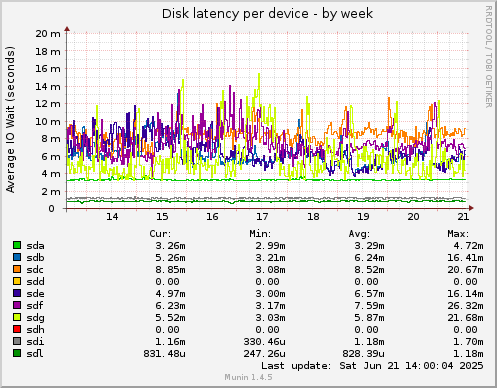Click sdi min value 330.46u
Screen dimensions: 497x388
(264, 342)
